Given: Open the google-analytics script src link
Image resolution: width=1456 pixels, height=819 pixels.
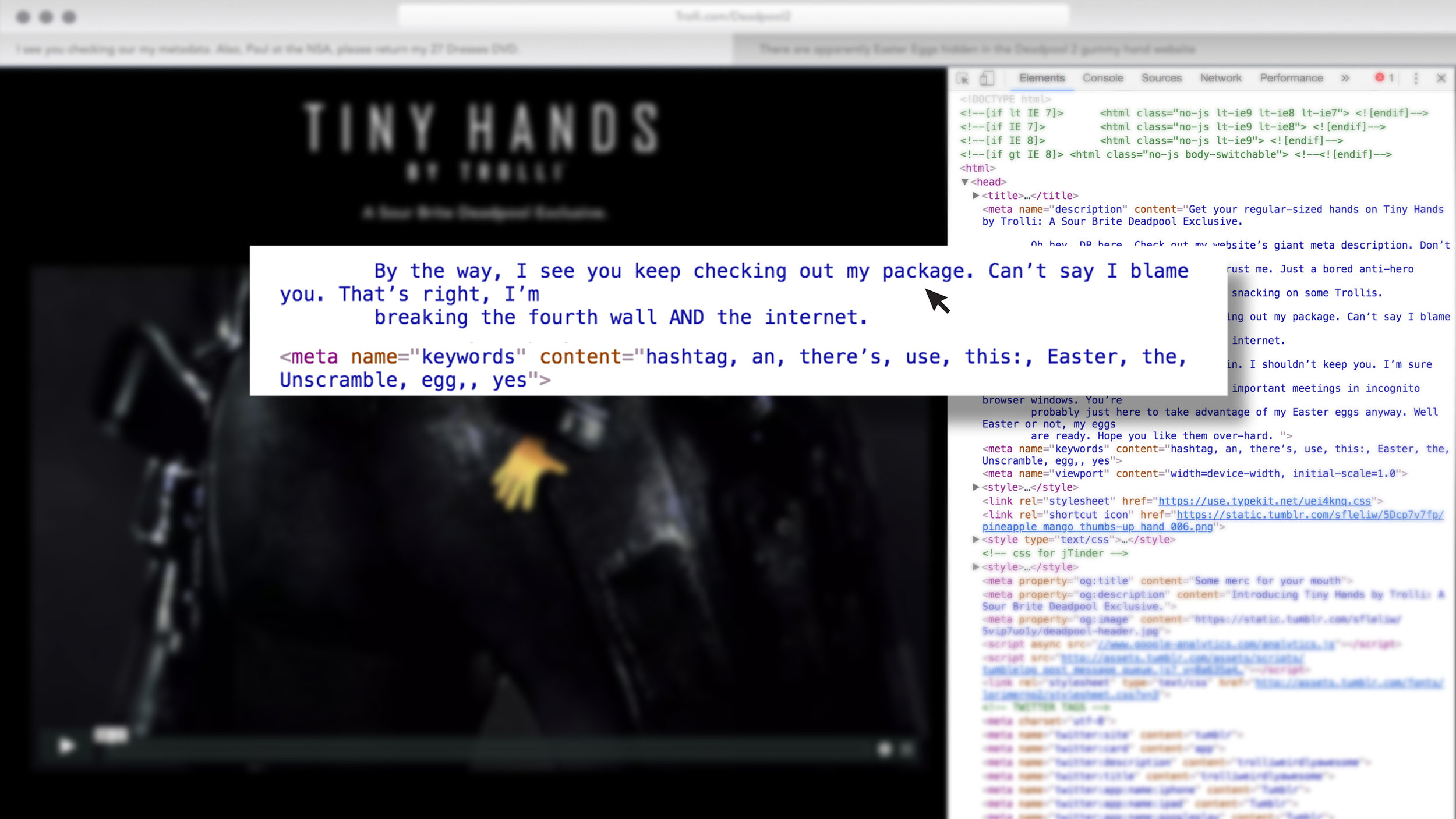Looking at the screenshot, I should 1216,644.
